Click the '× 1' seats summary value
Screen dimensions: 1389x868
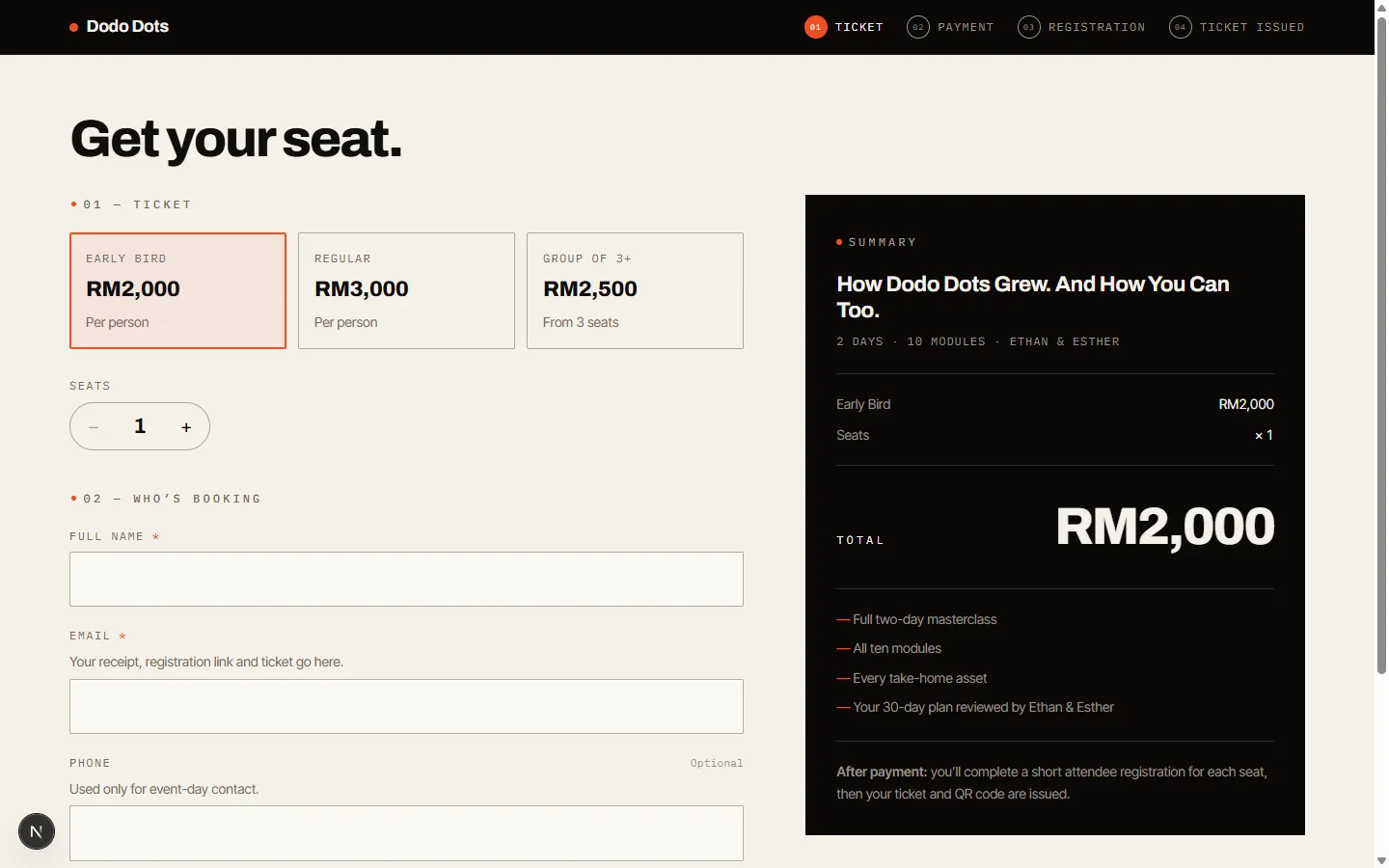[x=1264, y=435]
